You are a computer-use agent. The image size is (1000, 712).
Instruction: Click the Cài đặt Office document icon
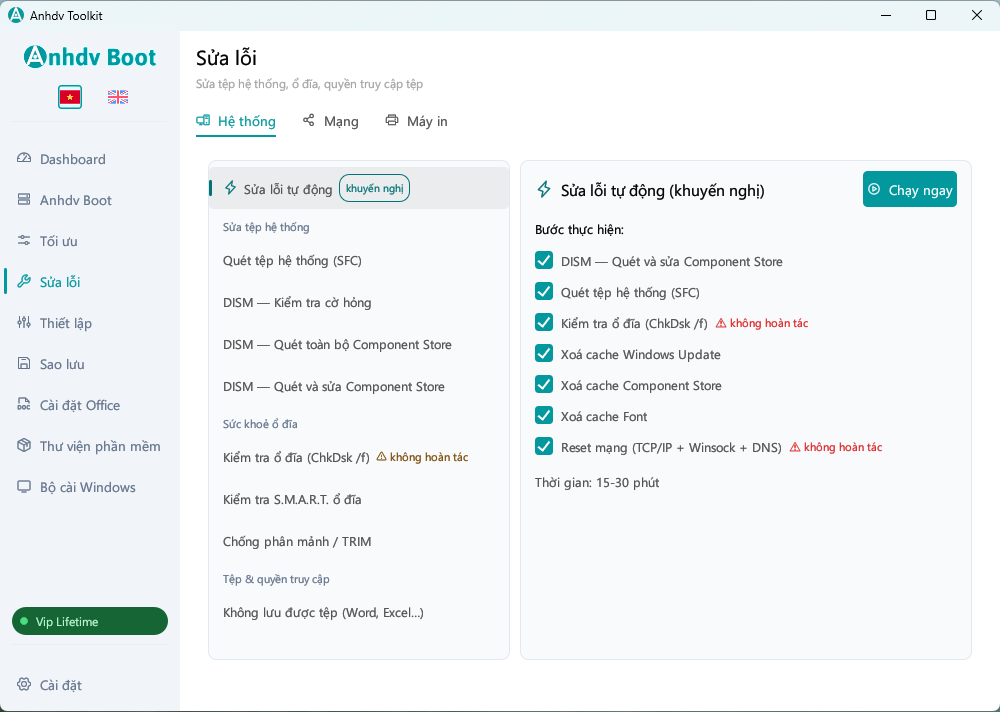pyautogui.click(x=24, y=404)
